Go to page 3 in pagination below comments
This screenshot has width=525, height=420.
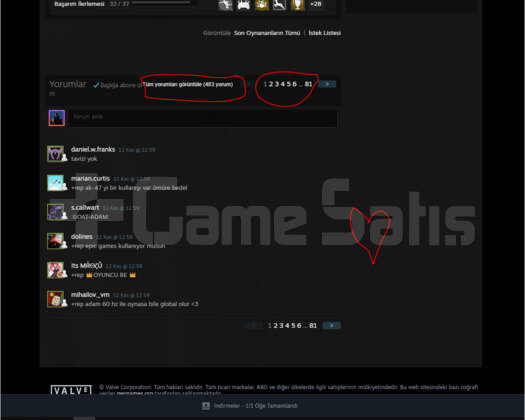coord(281,326)
